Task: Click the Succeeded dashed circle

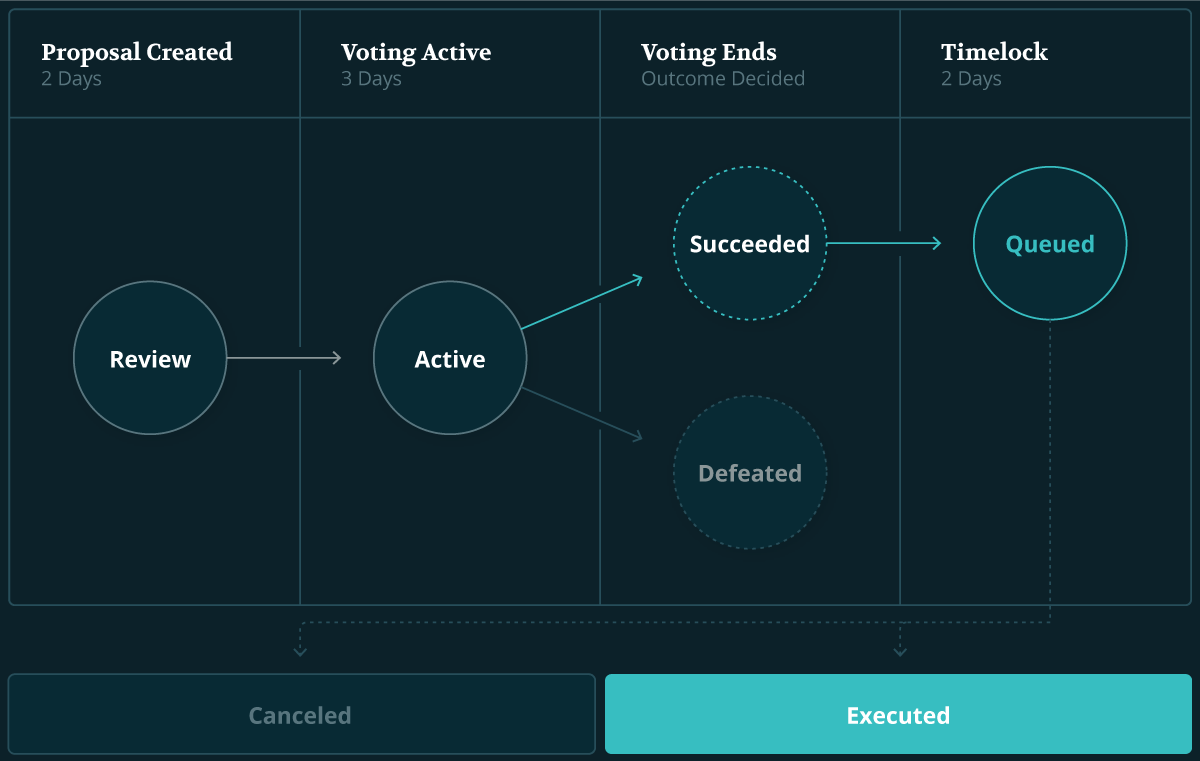Action: click(x=750, y=243)
